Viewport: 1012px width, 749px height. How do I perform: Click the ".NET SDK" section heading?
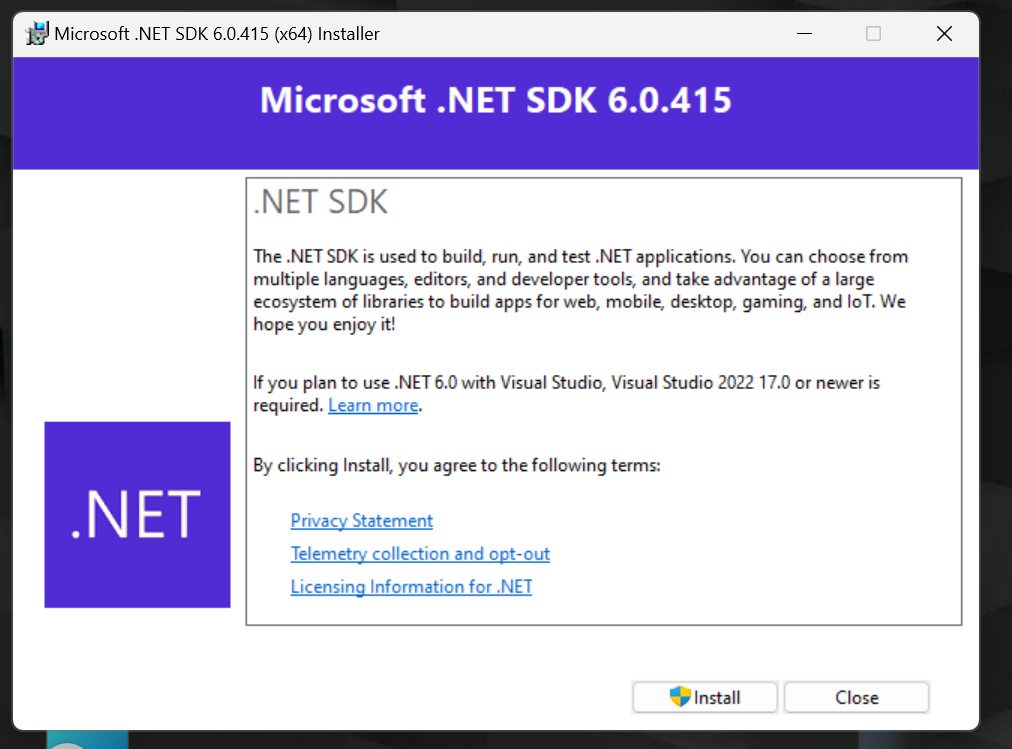point(321,202)
